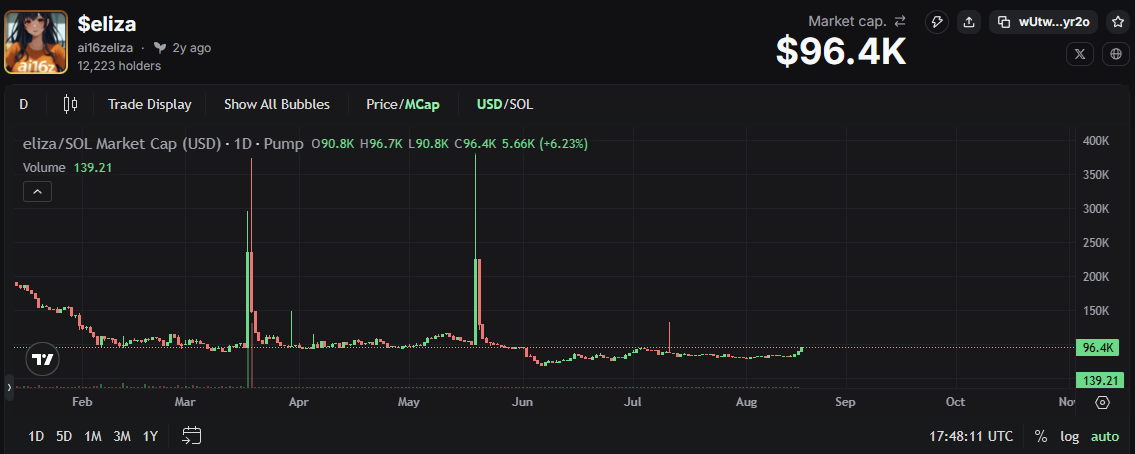The image size is (1135, 454).
Task: Click the TradingView logo icon
Action: click(43, 359)
